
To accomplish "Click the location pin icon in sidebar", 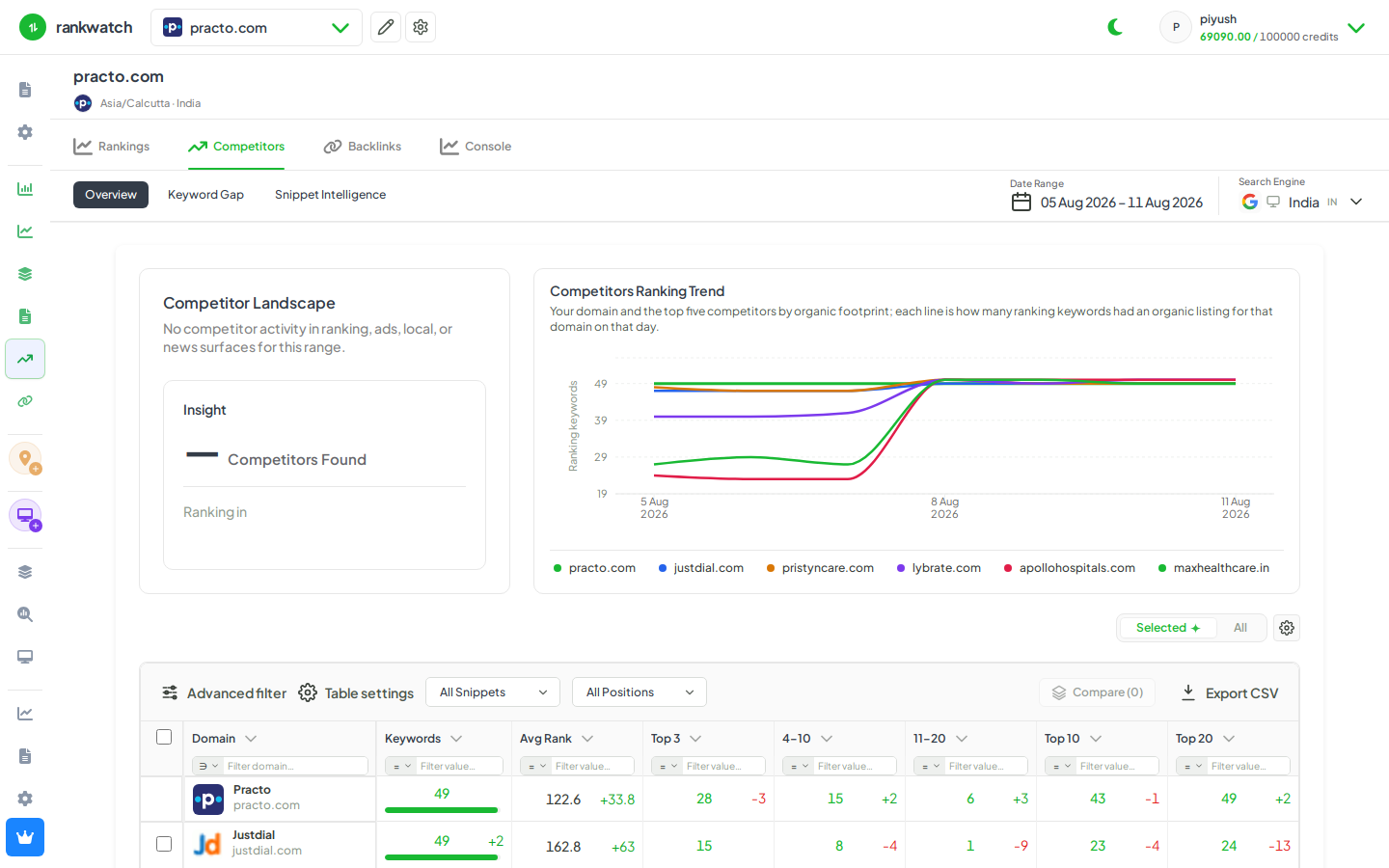I will (25, 458).
